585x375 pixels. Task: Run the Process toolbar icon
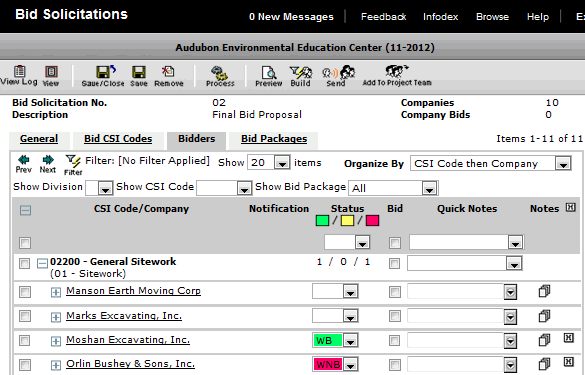tap(220, 76)
